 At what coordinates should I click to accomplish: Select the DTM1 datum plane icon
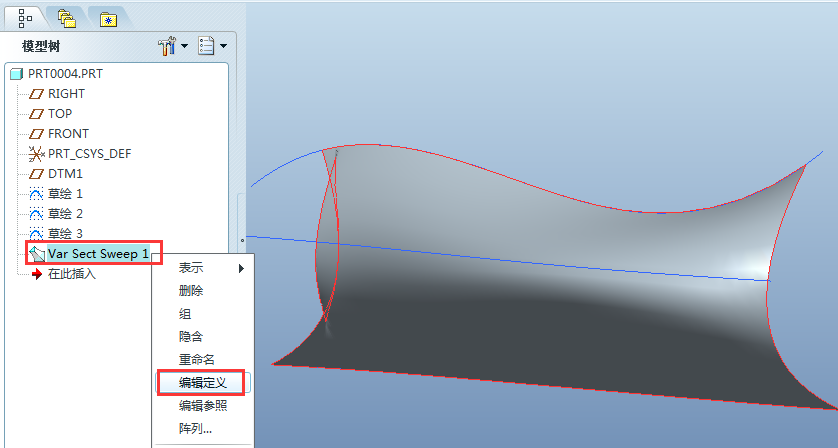(37, 174)
